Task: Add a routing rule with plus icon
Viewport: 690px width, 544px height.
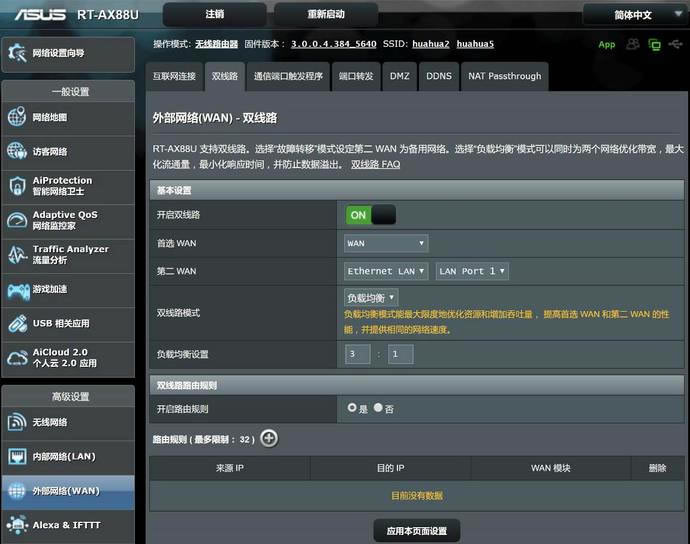Action: click(x=269, y=438)
